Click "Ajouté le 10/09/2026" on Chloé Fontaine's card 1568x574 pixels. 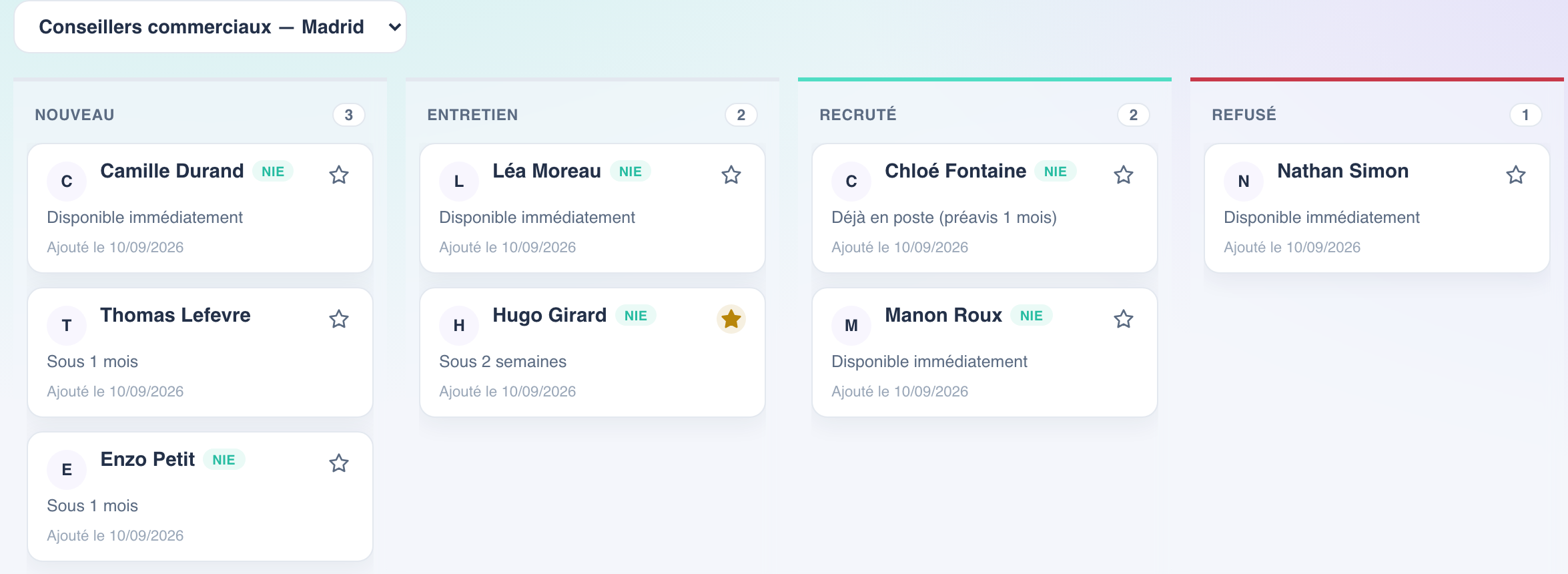click(x=899, y=248)
